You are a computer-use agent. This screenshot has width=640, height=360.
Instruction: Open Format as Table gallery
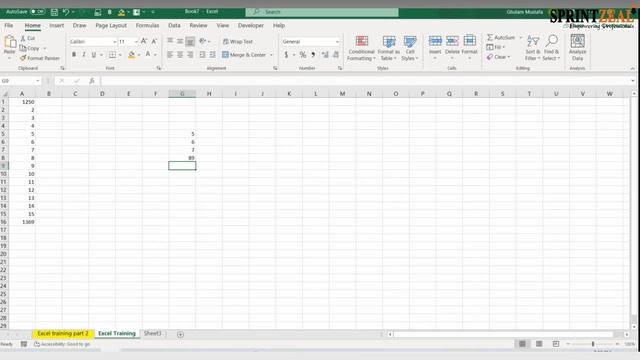[388, 48]
